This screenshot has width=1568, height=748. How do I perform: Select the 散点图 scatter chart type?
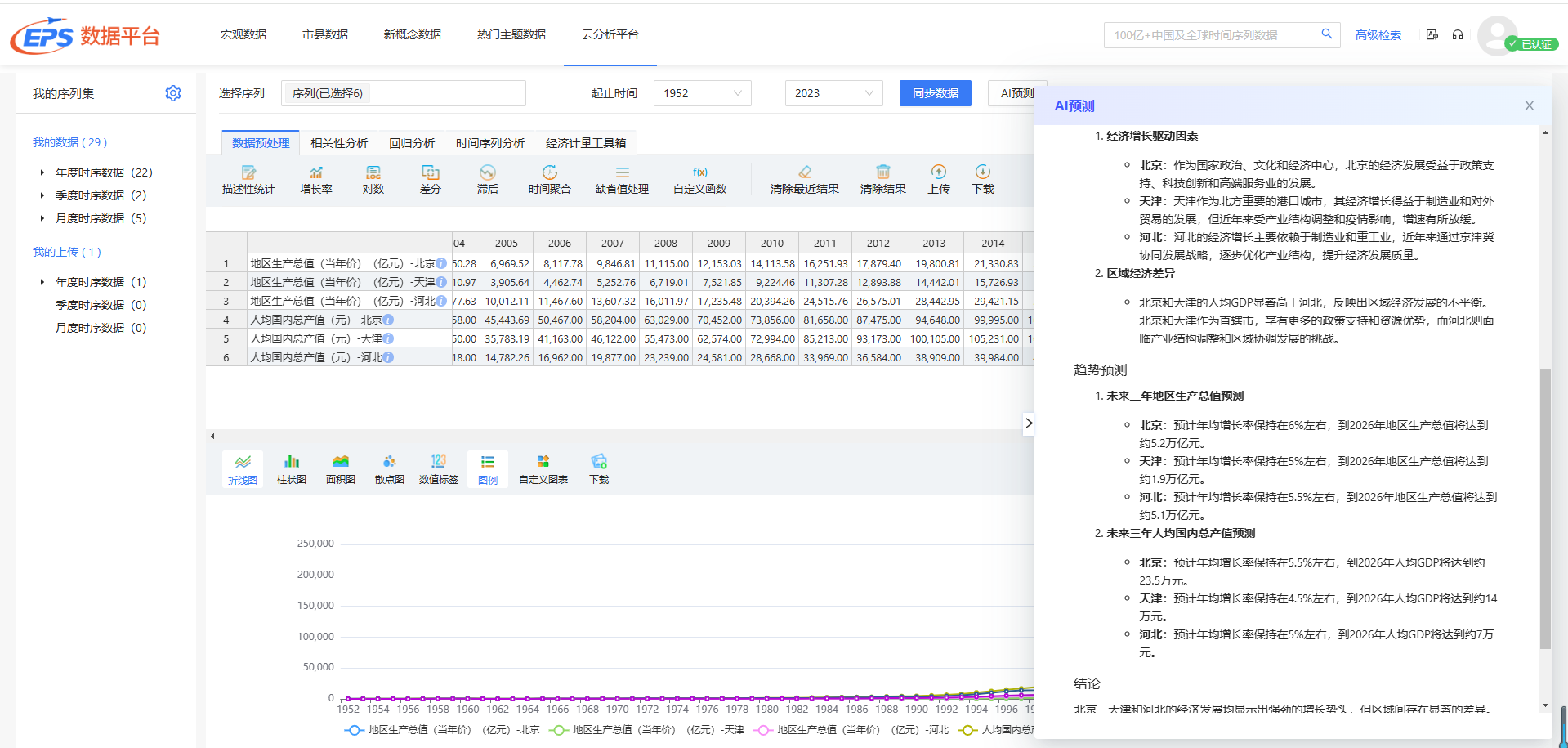[x=390, y=469]
